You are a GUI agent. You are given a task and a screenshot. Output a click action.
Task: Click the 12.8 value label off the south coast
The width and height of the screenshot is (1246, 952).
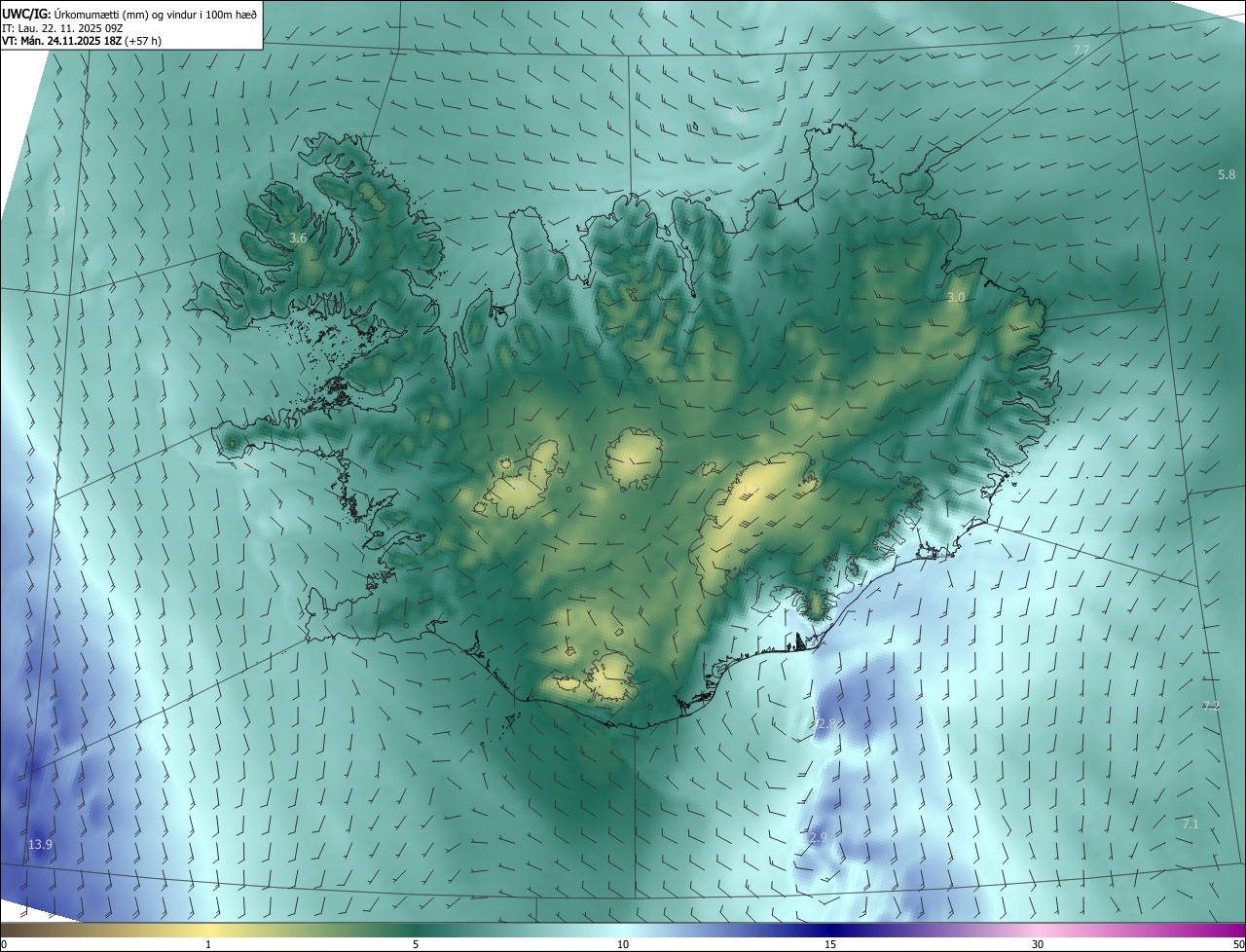point(825,723)
